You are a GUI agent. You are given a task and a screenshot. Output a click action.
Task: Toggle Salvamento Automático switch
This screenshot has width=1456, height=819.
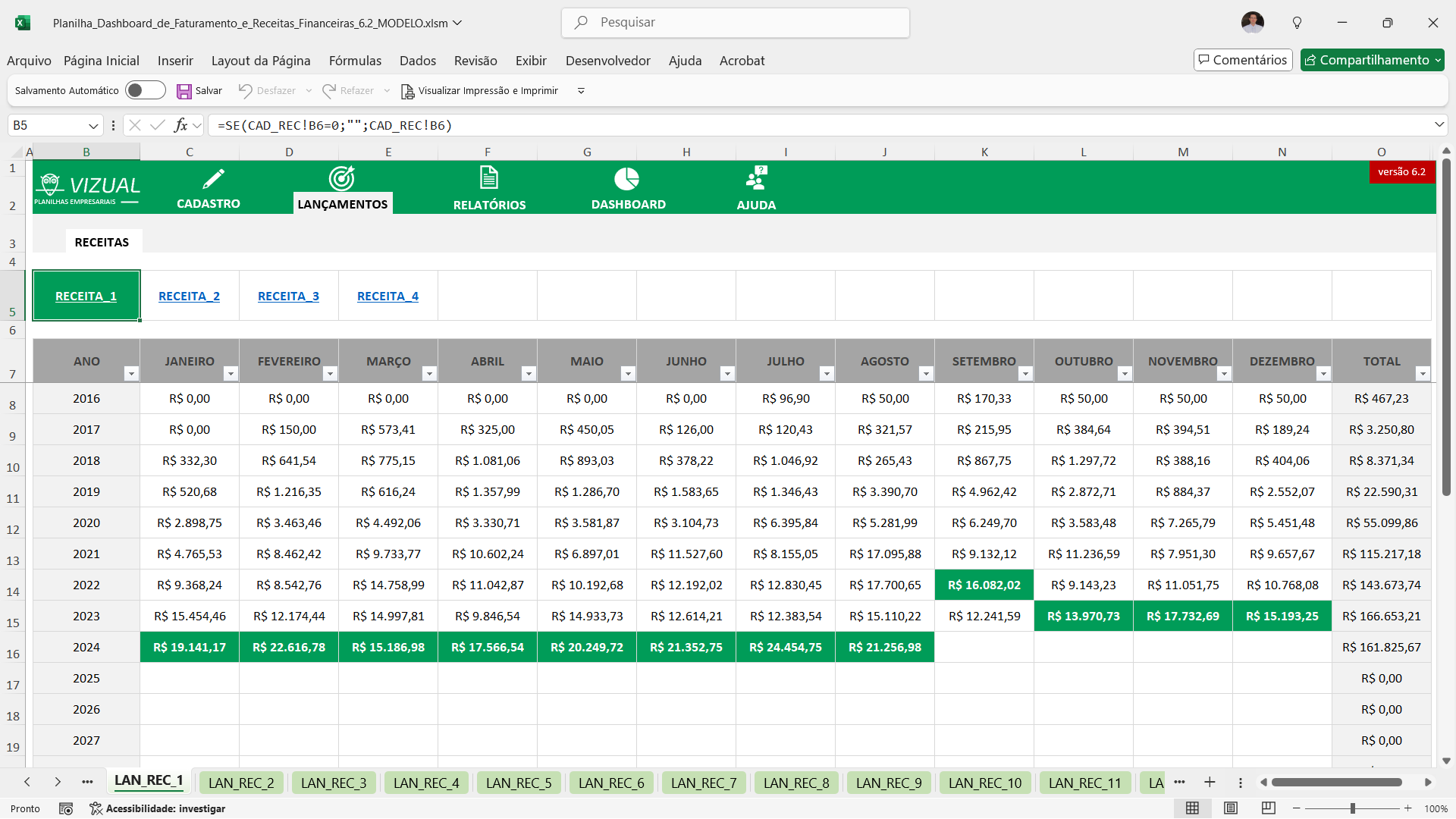click(145, 90)
